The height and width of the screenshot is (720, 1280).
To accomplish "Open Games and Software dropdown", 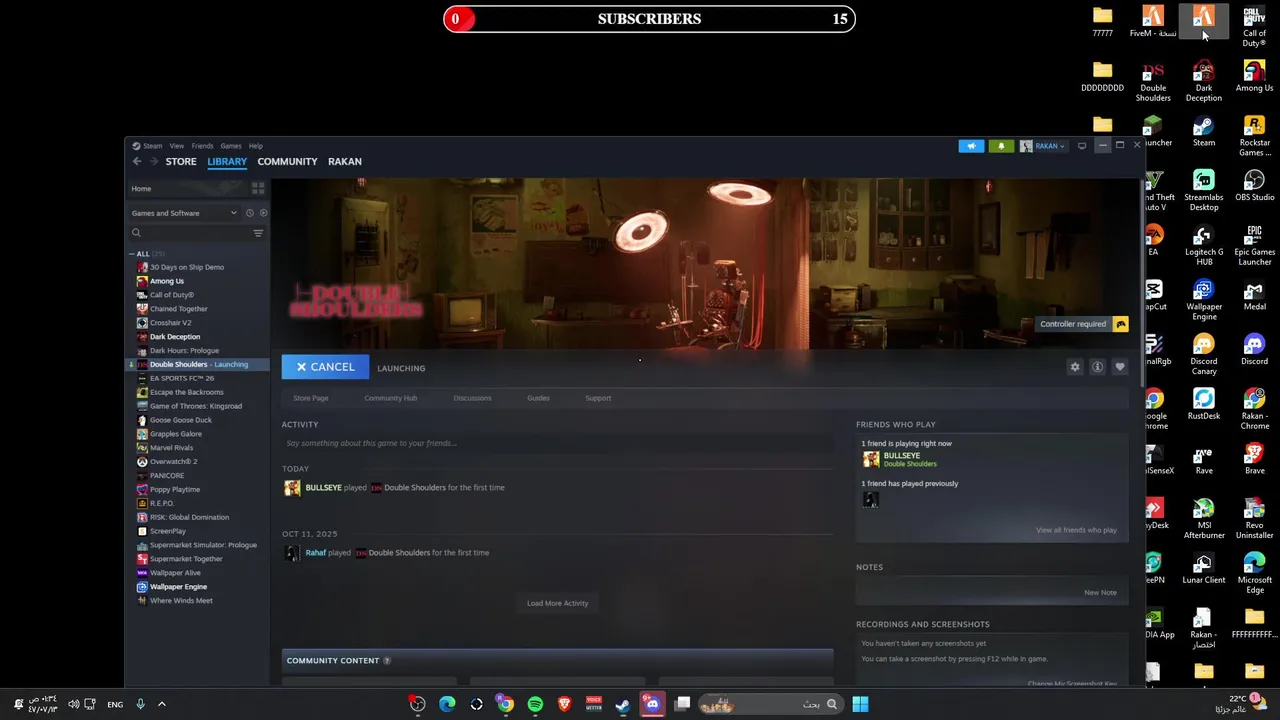I will (x=184, y=213).
